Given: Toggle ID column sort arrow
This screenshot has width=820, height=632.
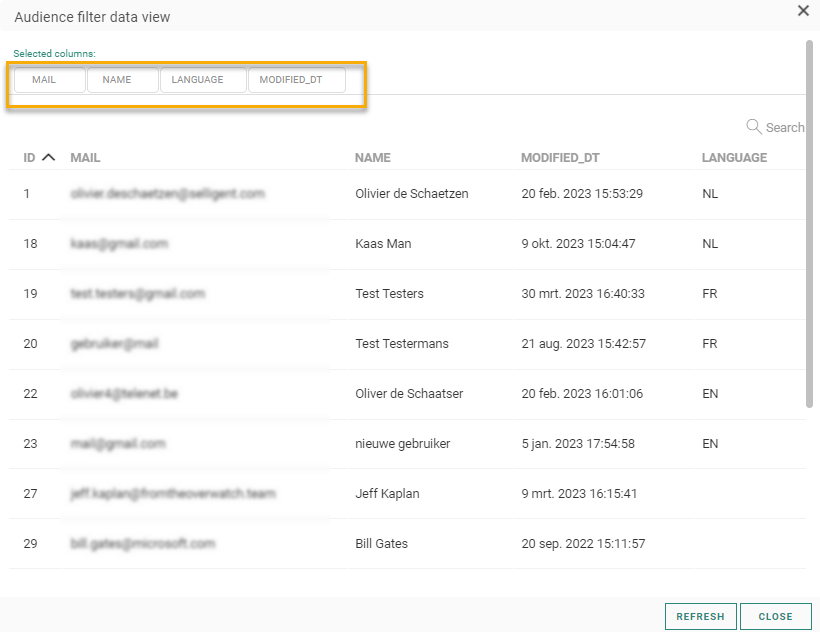Looking at the screenshot, I should click(48, 158).
